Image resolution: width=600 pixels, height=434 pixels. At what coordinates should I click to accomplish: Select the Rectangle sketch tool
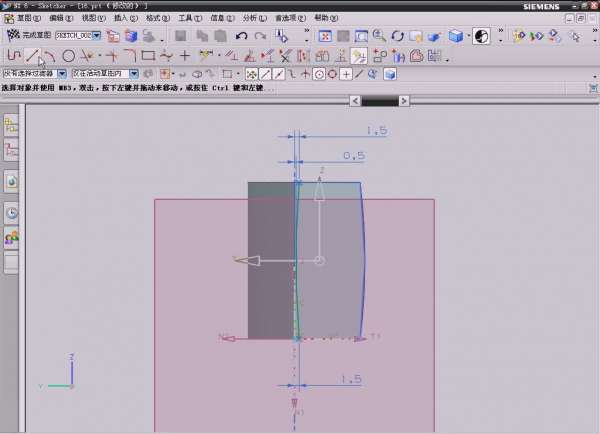(x=148, y=55)
